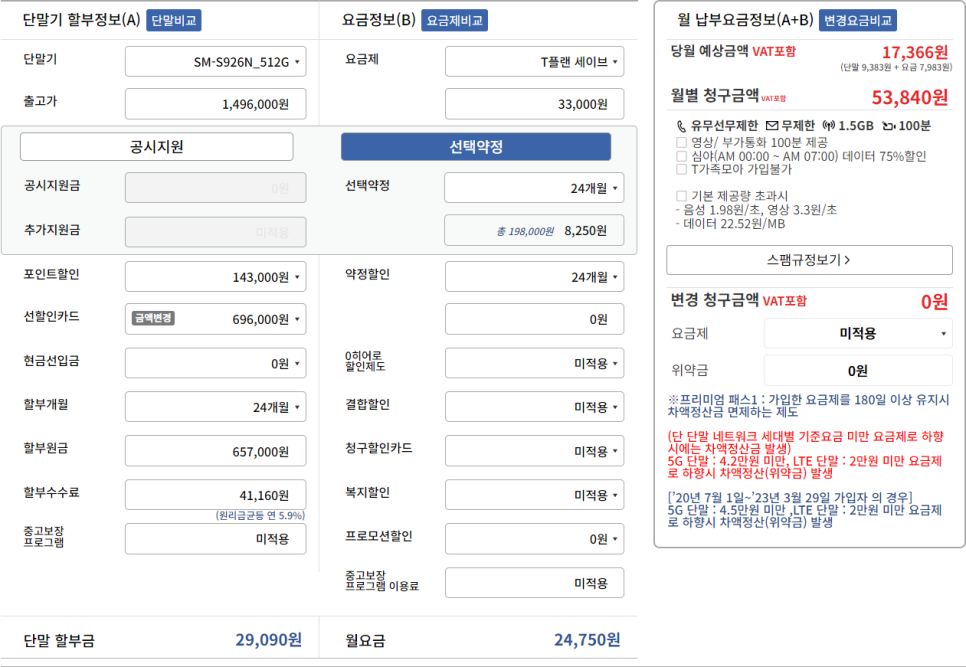The width and height of the screenshot is (966, 667).
Task: Tick checkbox for 심야 데이터 75%할인
Action: [x=681, y=156]
